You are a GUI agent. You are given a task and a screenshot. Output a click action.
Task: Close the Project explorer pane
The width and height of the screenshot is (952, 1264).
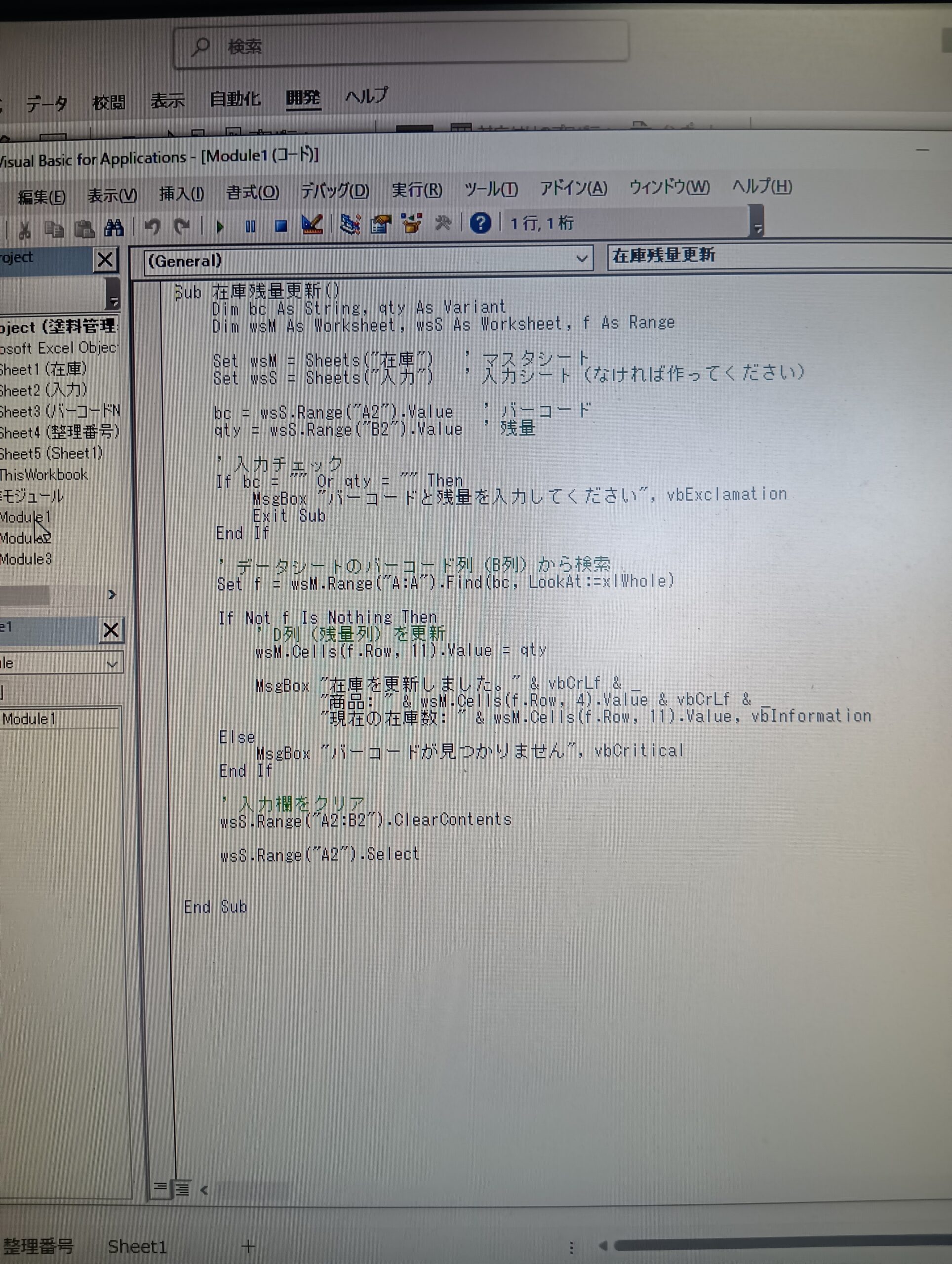coord(105,260)
